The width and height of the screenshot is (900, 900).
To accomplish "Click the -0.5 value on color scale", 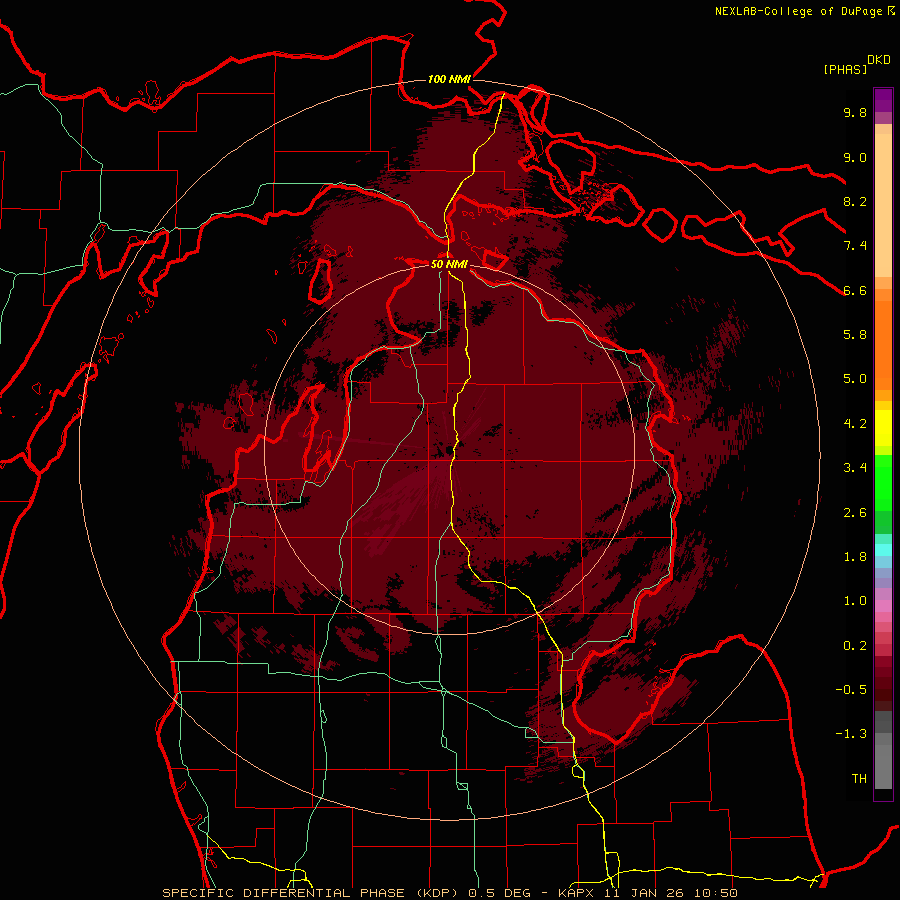I will coord(851,690).
